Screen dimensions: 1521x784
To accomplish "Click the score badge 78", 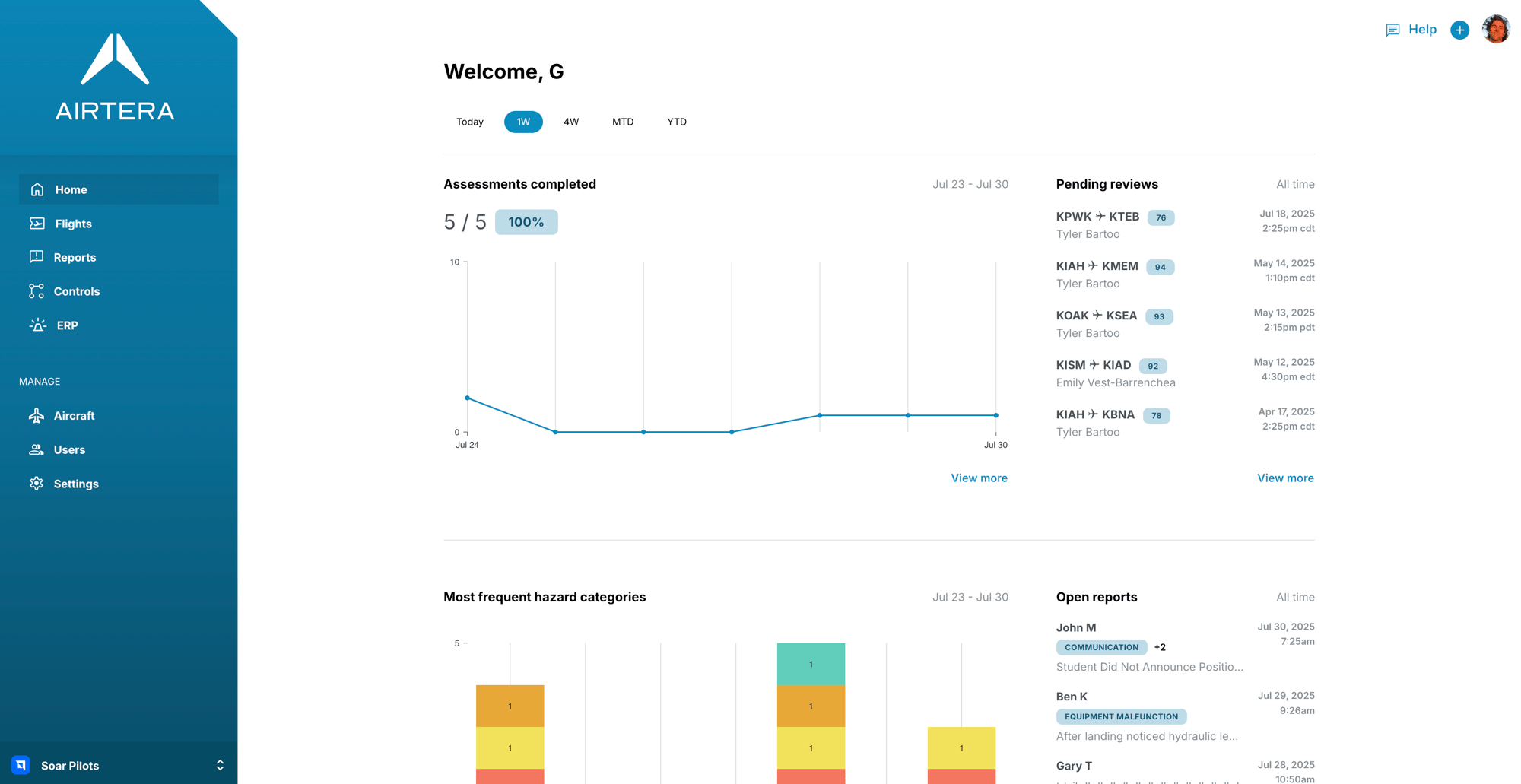I will 1156,415.
